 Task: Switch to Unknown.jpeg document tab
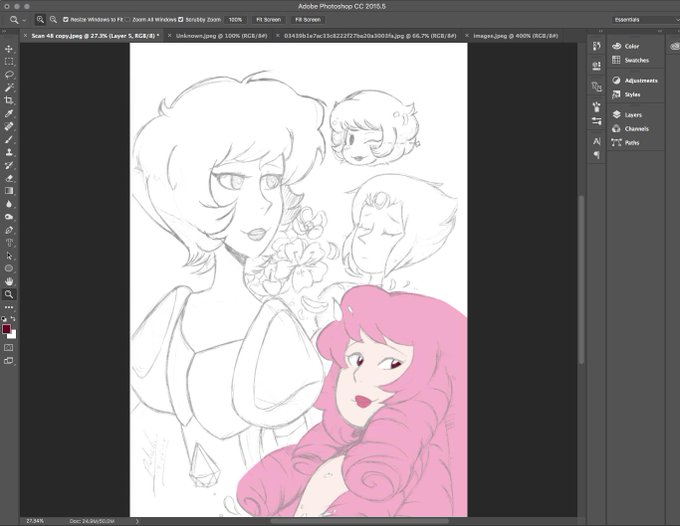pyautogui.click(x=221, y=36)
